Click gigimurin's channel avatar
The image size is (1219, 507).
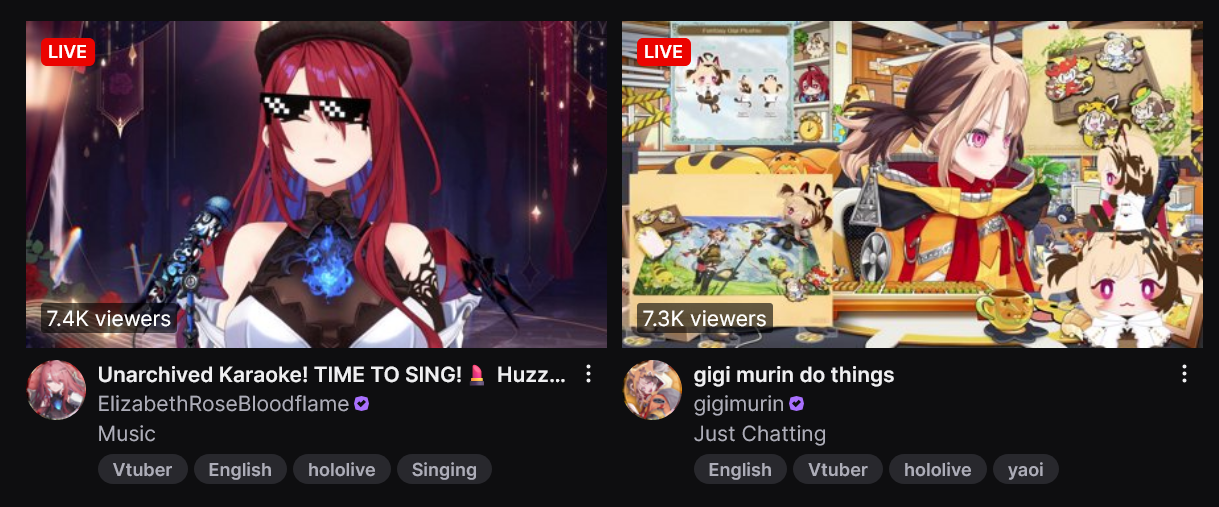[652, 390]
